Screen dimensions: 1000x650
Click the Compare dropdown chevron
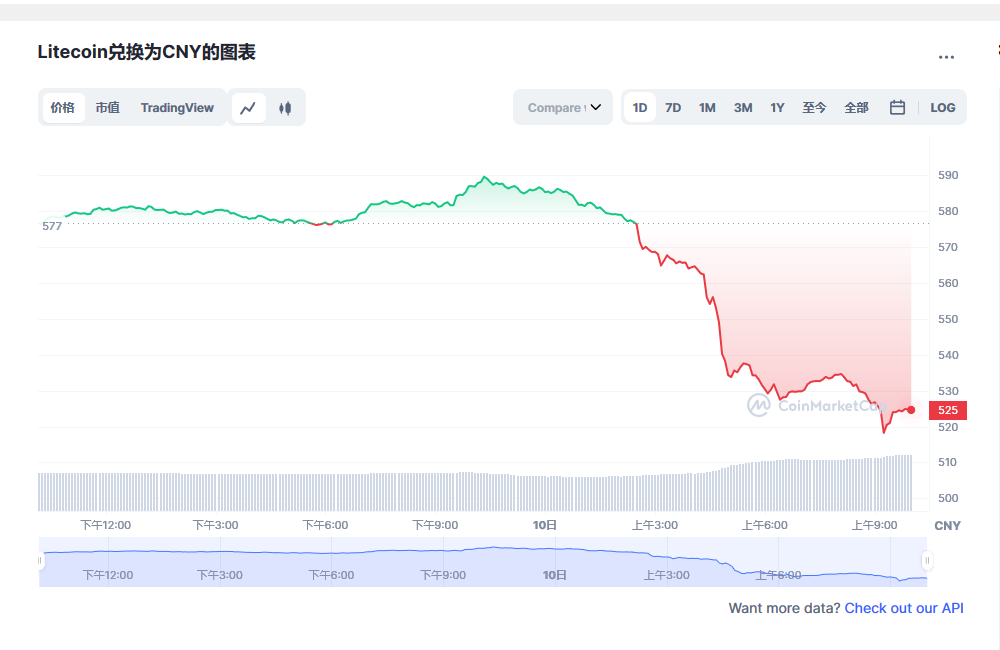[x=597, y=107]
